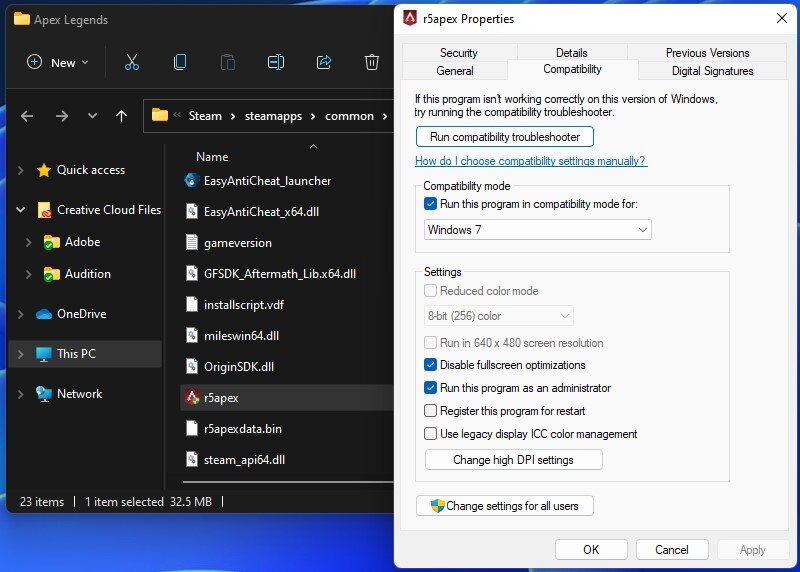
Task: Click the Paste clipboard icon in Explorer toolbar
Action: coord(228,62)
